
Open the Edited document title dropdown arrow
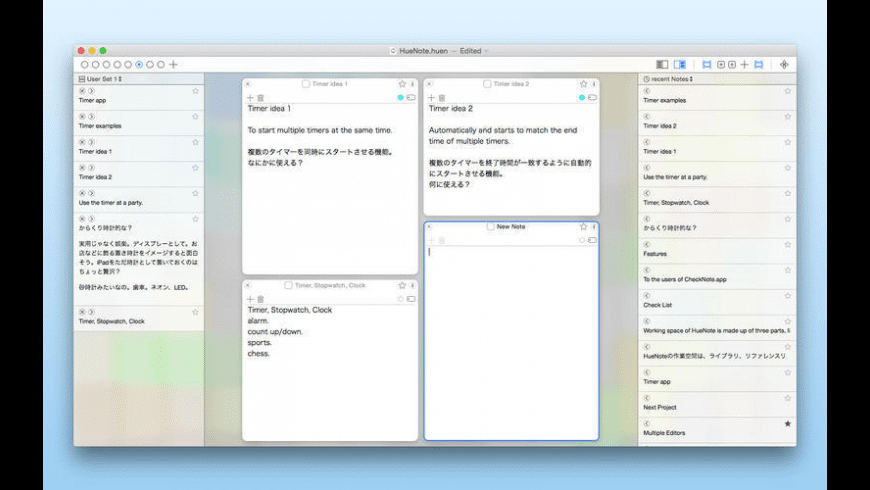(x=487, y=50)
